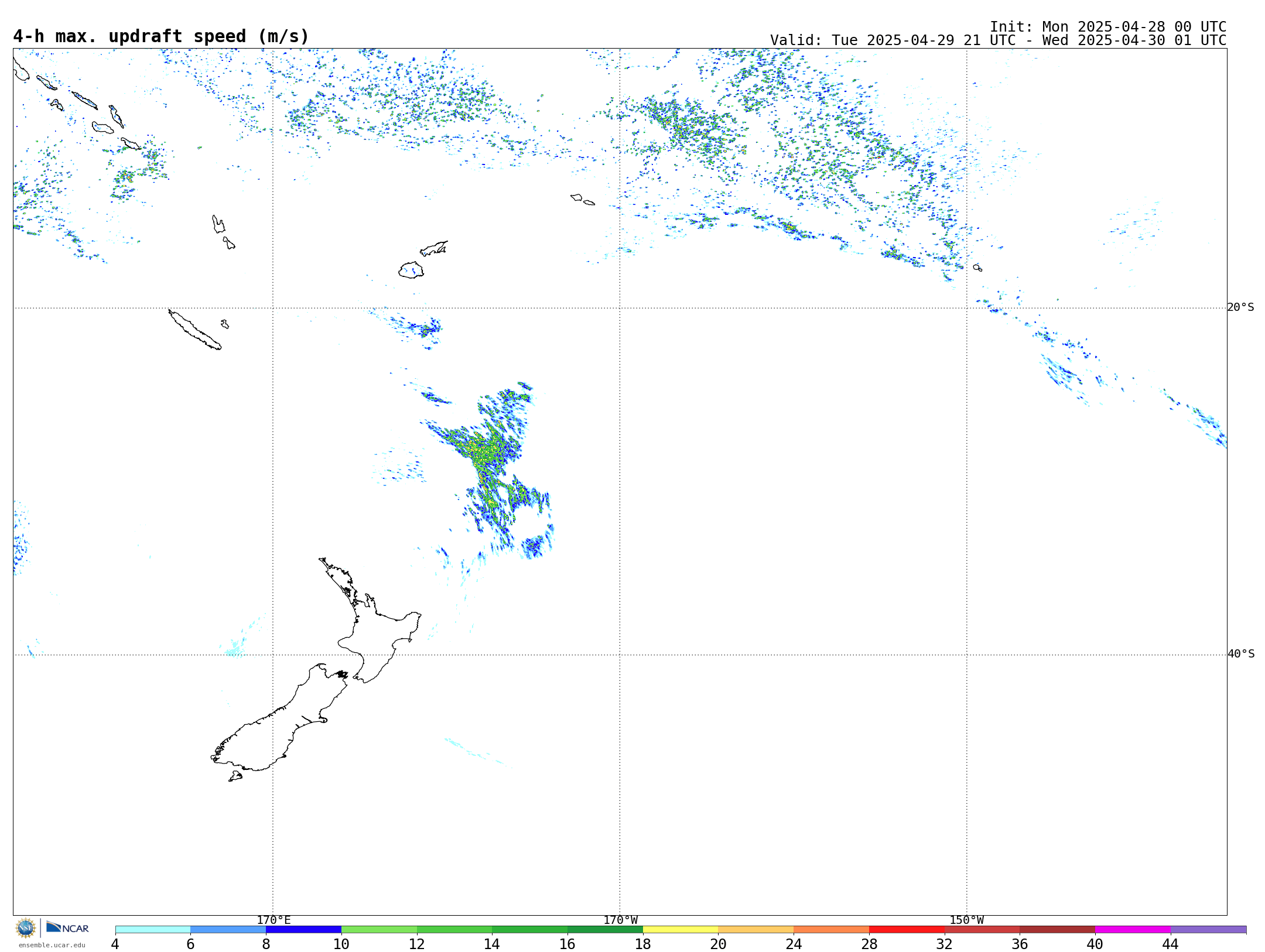Screen dimensions: 1265x952
Task: Click the Stewart Island outline south of New Zealand
Action: pyautogui.click(x=235, y=776)
